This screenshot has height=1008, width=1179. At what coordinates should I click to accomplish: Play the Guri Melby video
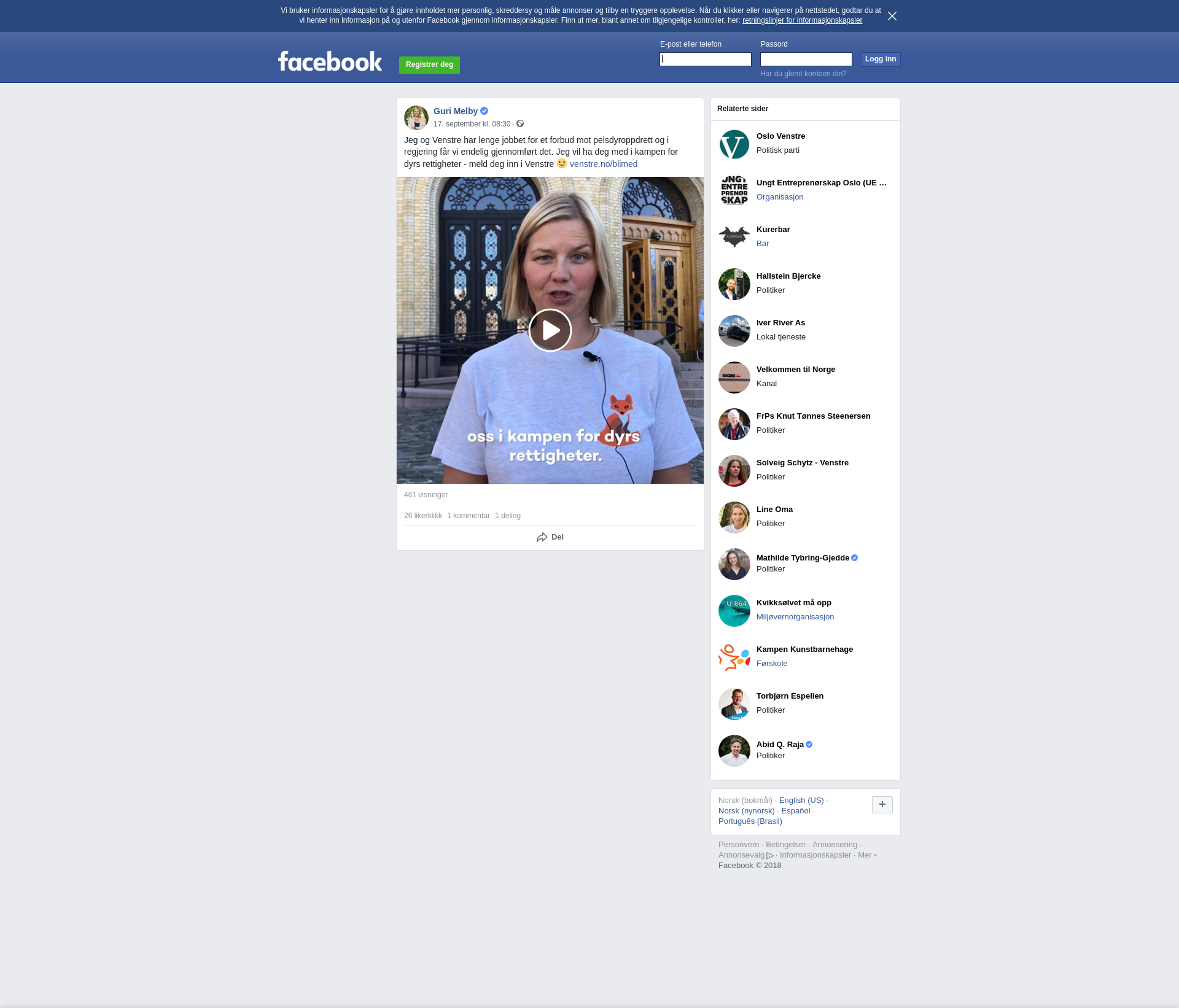[x=550, y=330]
